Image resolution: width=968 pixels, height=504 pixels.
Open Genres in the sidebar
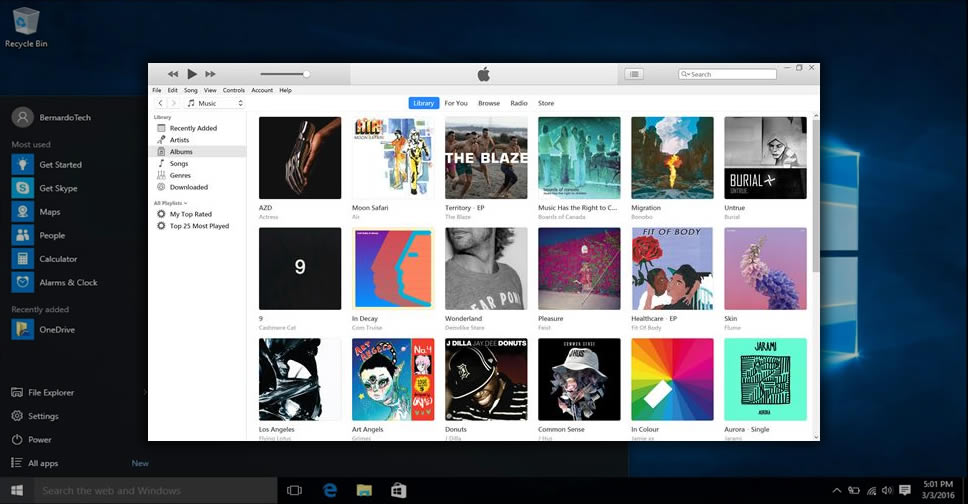pyautogui.click(x=179, y=175)
